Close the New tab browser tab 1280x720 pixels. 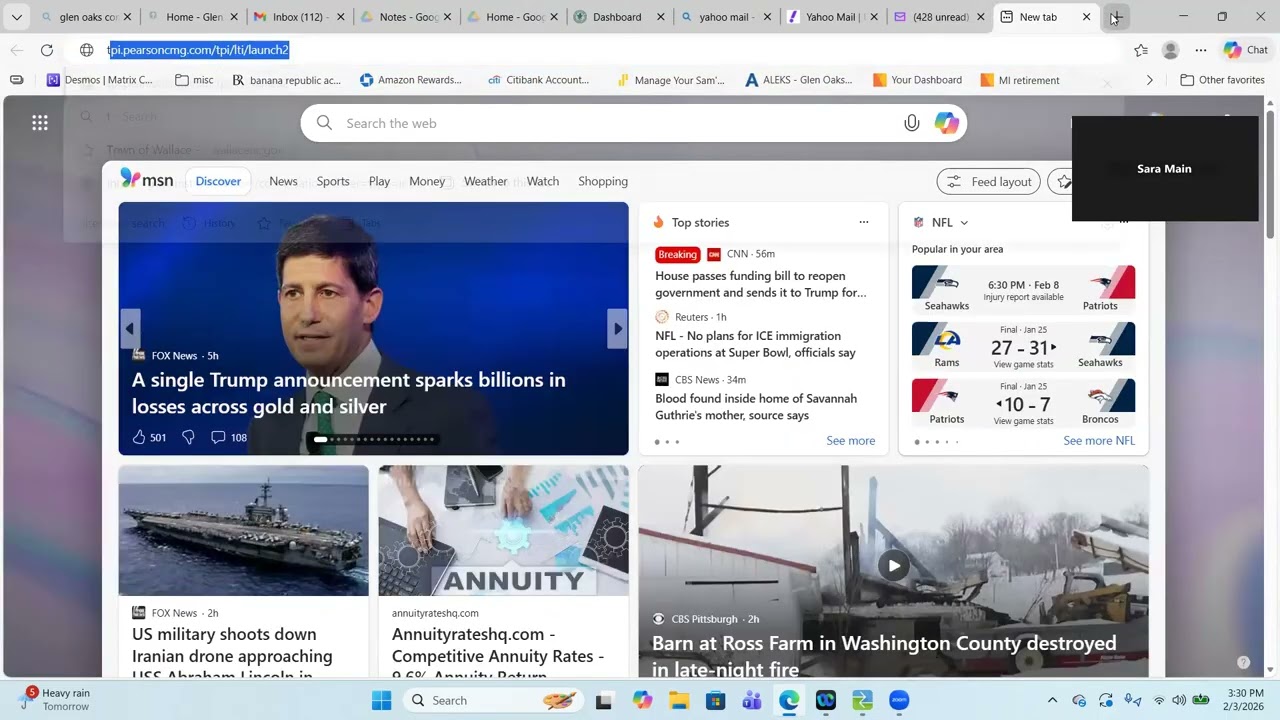point(1087,17)
